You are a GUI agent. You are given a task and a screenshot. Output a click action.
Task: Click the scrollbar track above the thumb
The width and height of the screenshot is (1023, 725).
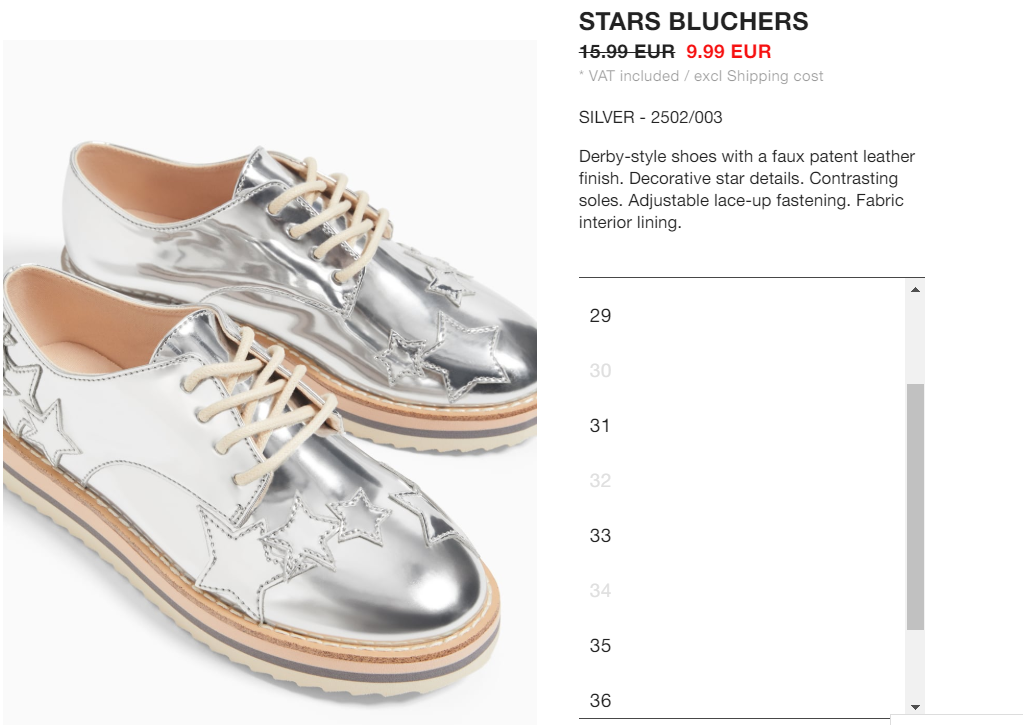pyautogui.click(x=915, y=341)
